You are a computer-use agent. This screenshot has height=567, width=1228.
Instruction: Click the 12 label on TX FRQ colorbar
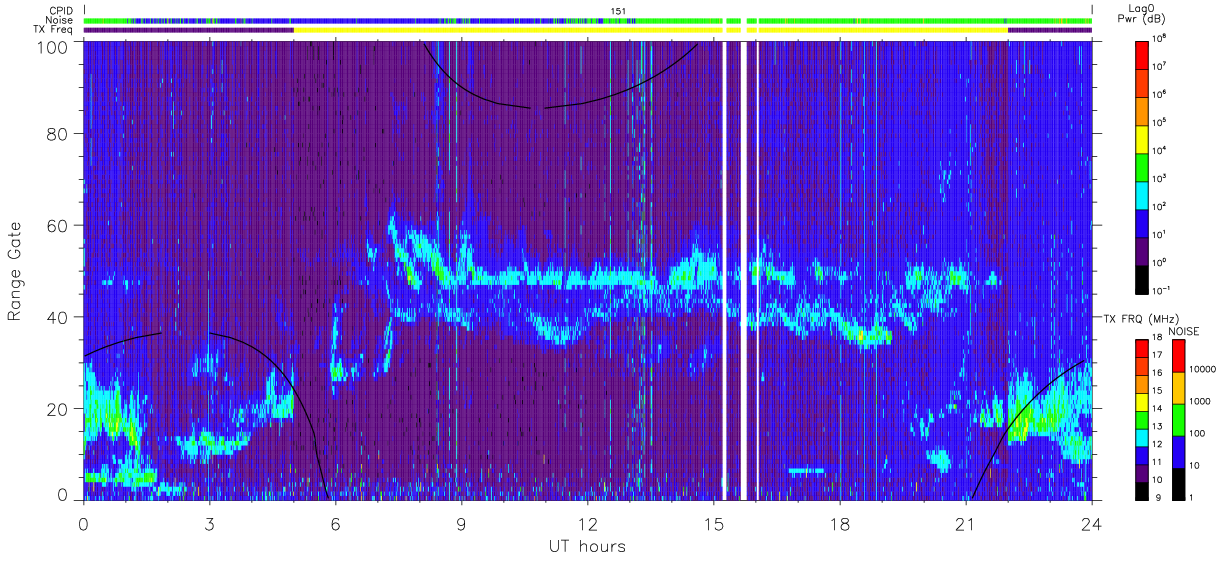click(x=1156, y=443)
